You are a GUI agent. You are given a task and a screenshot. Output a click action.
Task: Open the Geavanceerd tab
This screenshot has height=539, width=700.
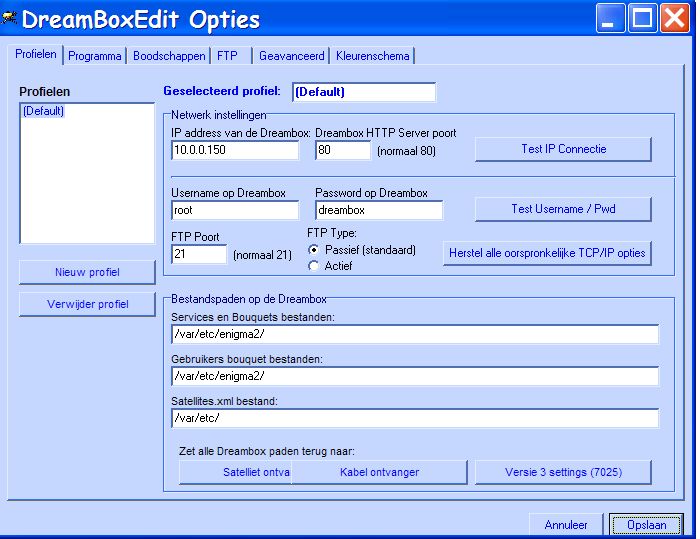(x=292, y=56)
